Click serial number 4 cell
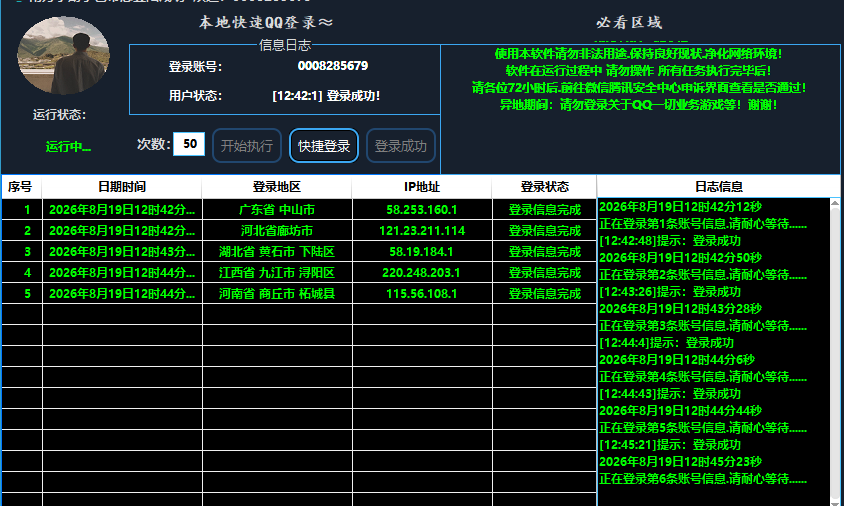Screen dimensions: 844x506 click(22, 272)
